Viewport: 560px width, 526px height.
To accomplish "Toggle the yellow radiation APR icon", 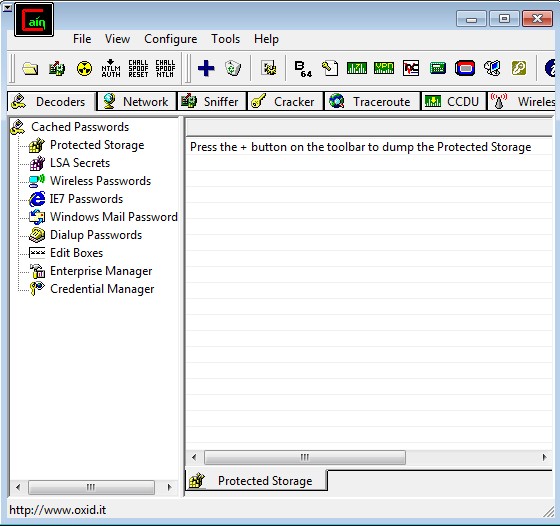I will coord(84,68).
